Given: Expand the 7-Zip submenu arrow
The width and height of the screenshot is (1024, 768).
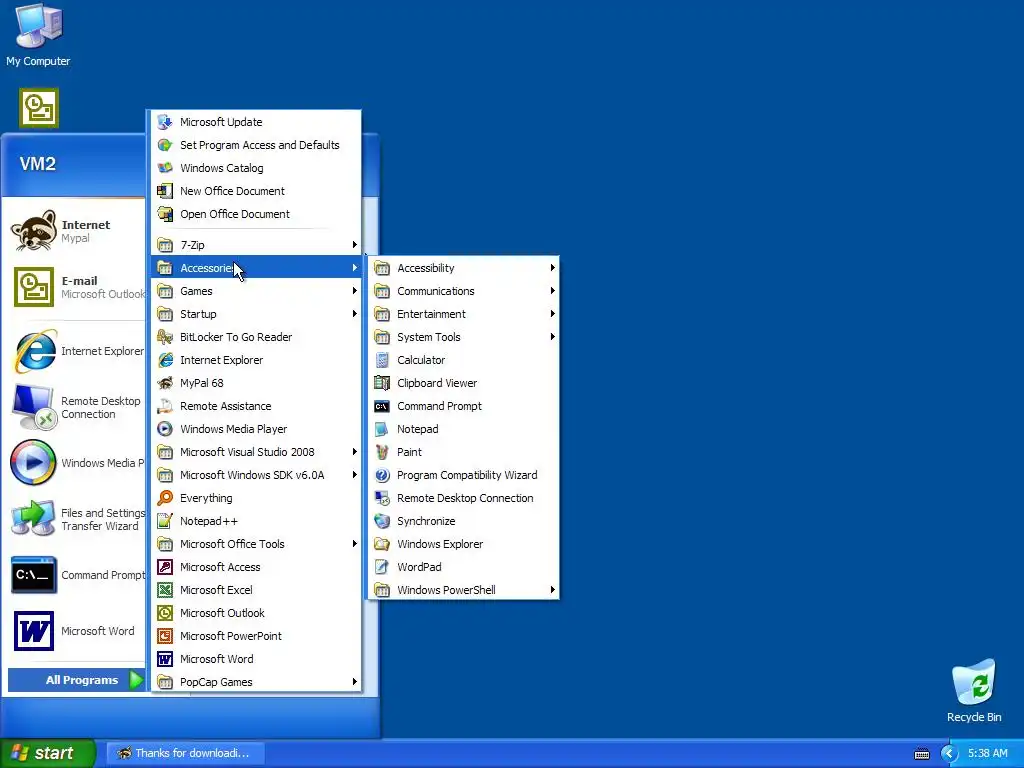Looking at the screenshot, I should [x=355, y=245].
